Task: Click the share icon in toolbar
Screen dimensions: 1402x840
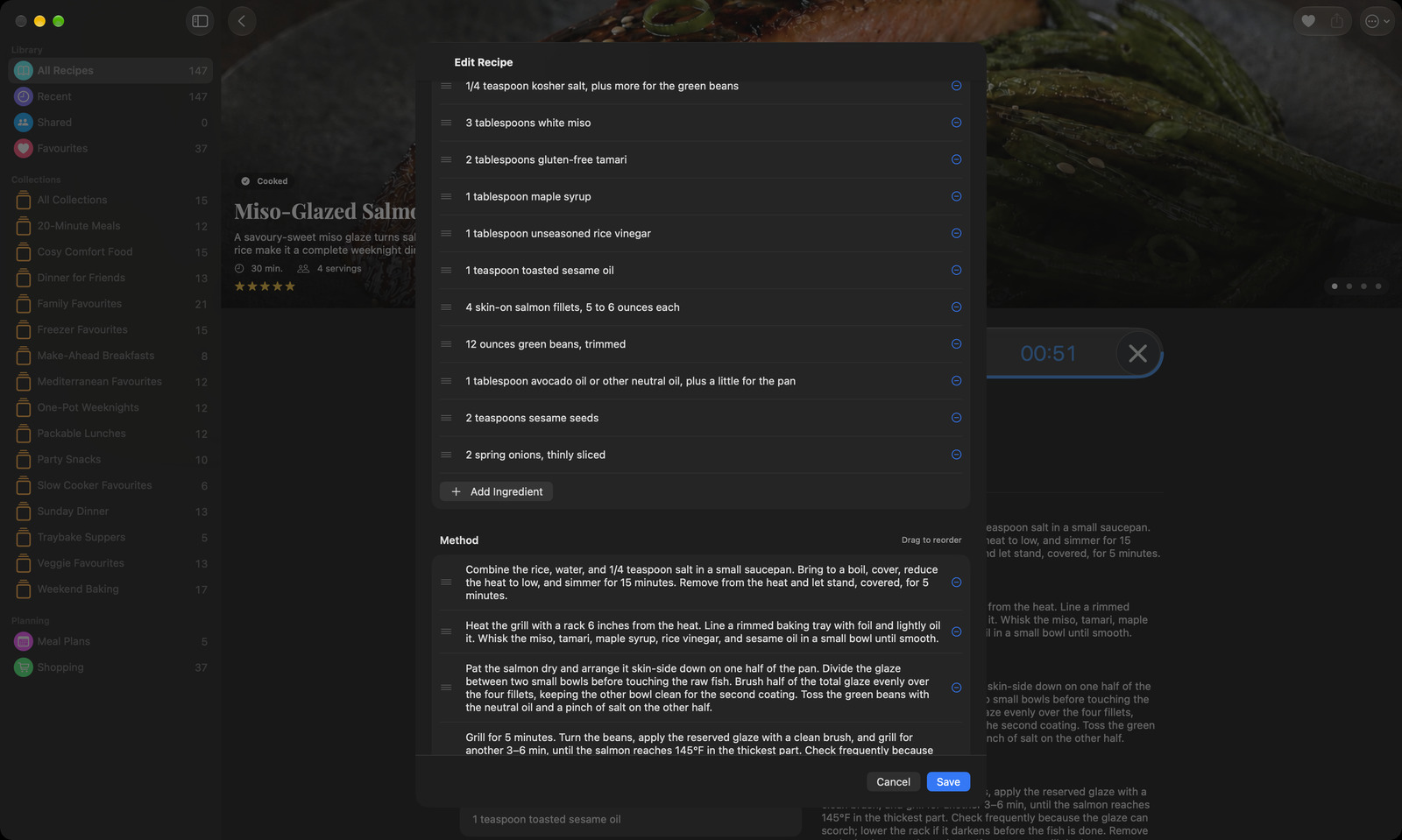Action: (1336, 21)
